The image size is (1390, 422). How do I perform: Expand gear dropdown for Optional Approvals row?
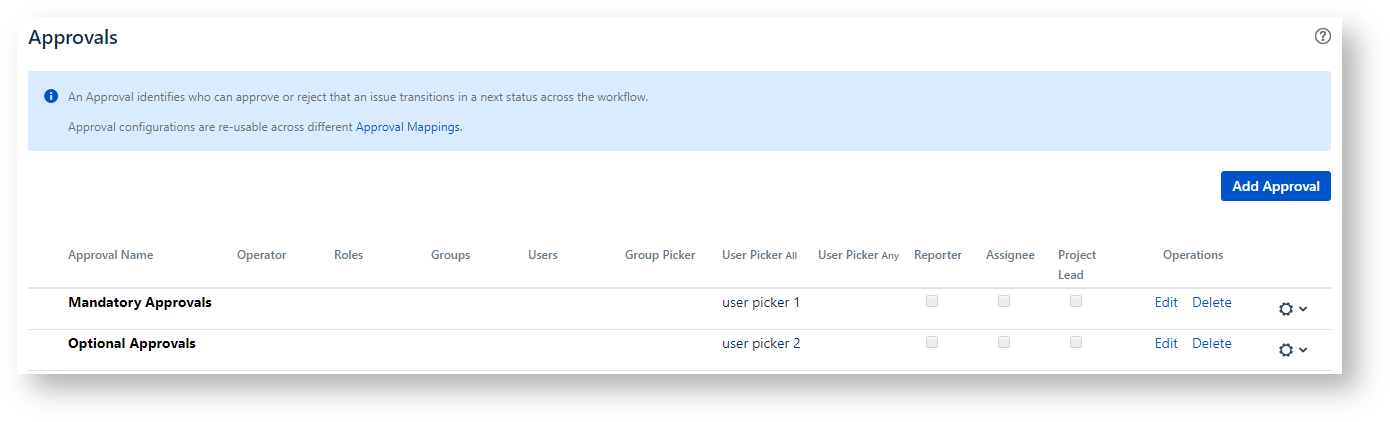[x=1292, y=350]
